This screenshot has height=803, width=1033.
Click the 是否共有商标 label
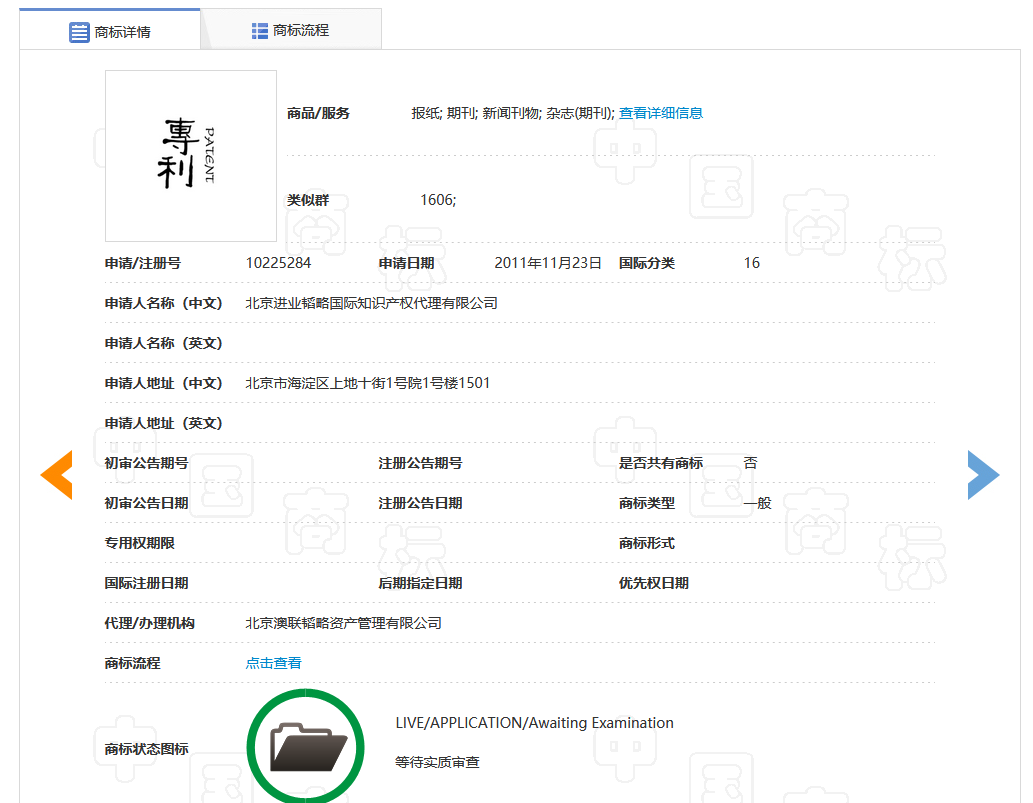pyautogui.click(x=661, y=464)
